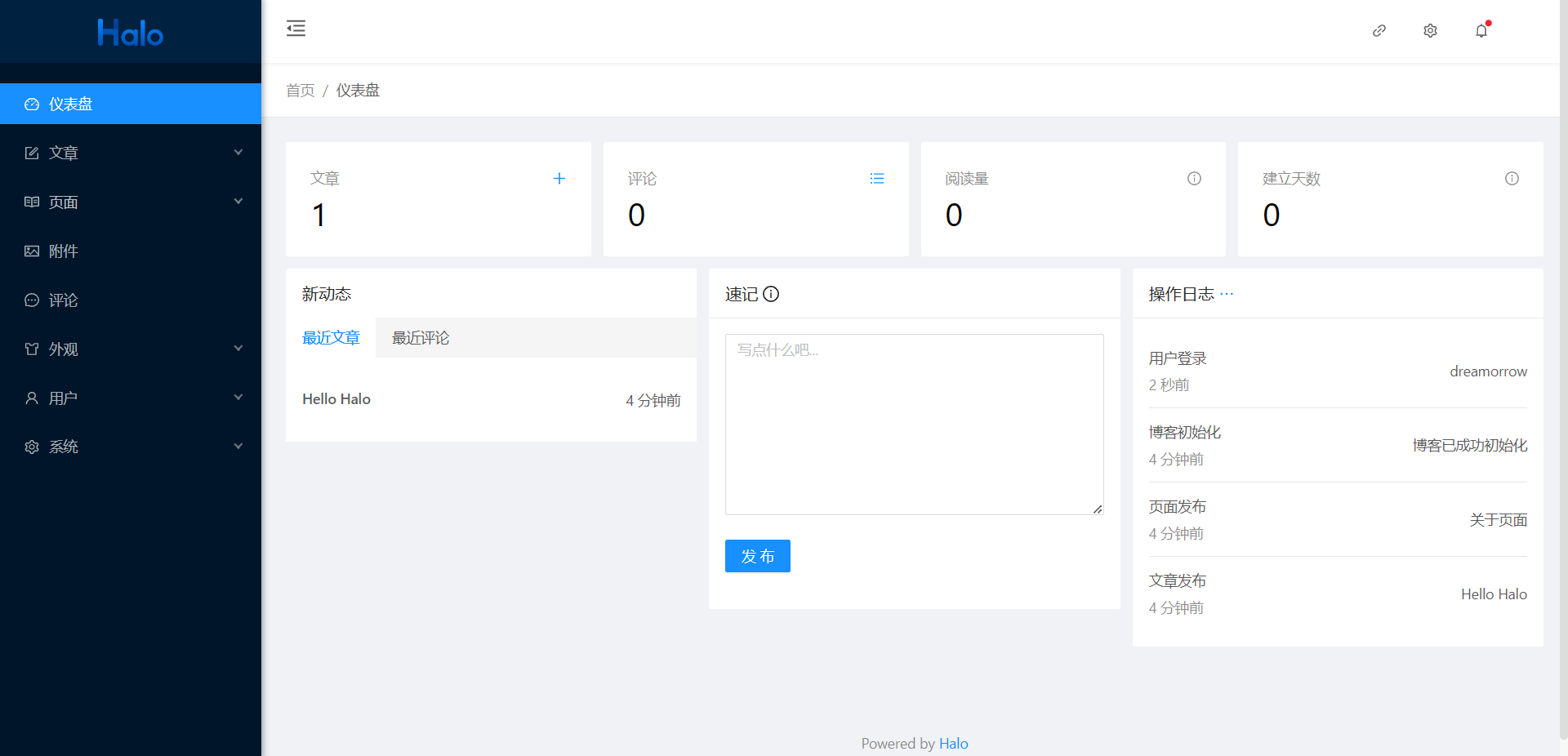Click the plus icon on the 文章 card
Viewport: 1568px width, 756px height.
[559, 179]
